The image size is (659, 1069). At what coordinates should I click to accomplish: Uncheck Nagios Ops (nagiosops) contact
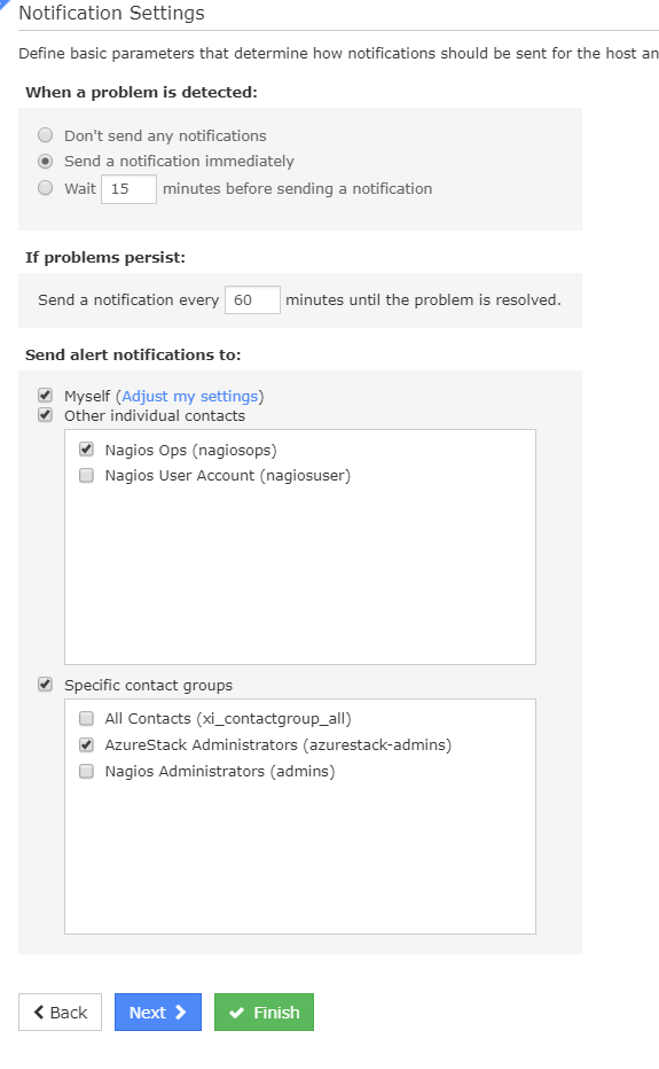pos(86,450)
